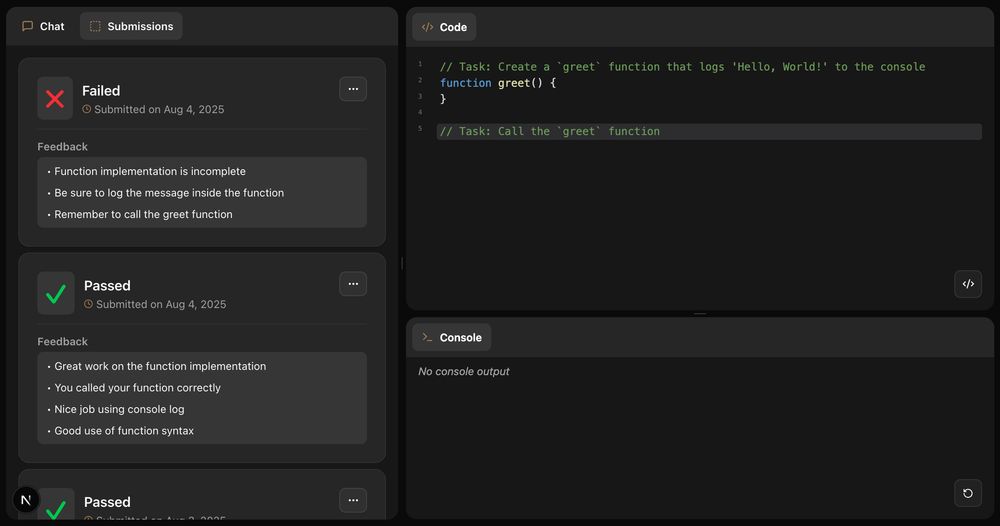Click the Feedback heading of Failed submission
The image size is (1000, 526).
(x=62, y=147)
